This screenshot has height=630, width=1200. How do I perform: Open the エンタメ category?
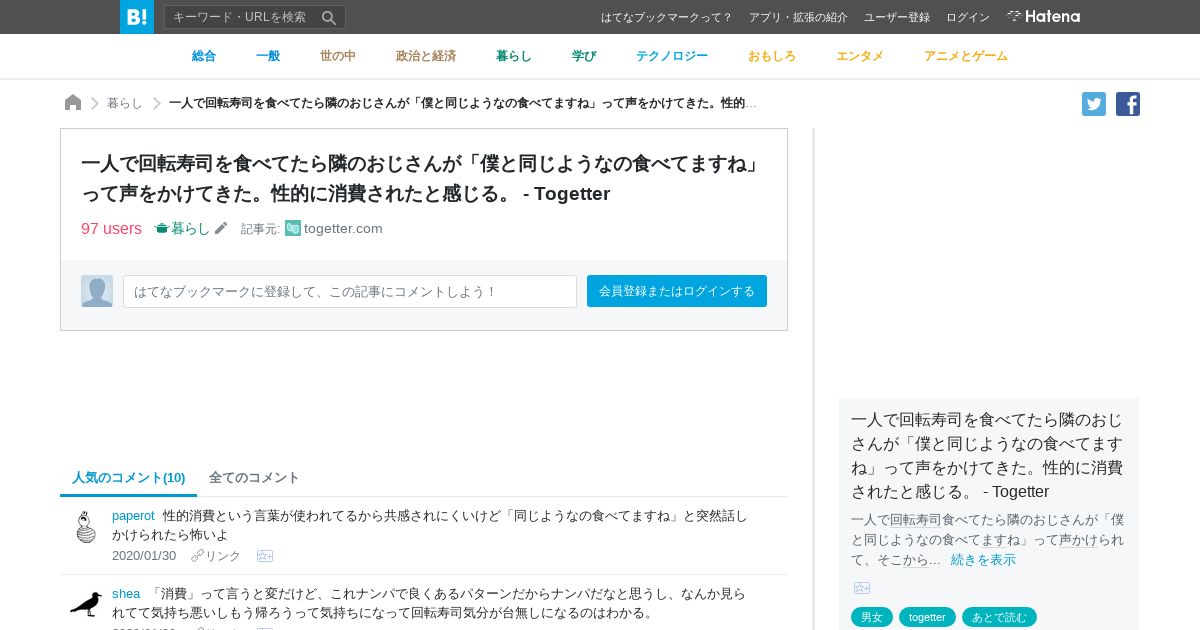pos(860,56)
